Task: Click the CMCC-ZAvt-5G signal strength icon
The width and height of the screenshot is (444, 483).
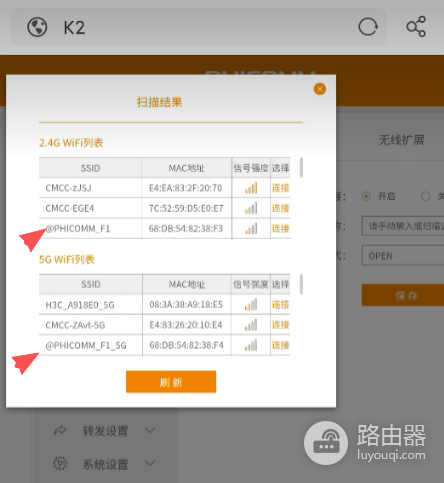Action: [251, 325]
